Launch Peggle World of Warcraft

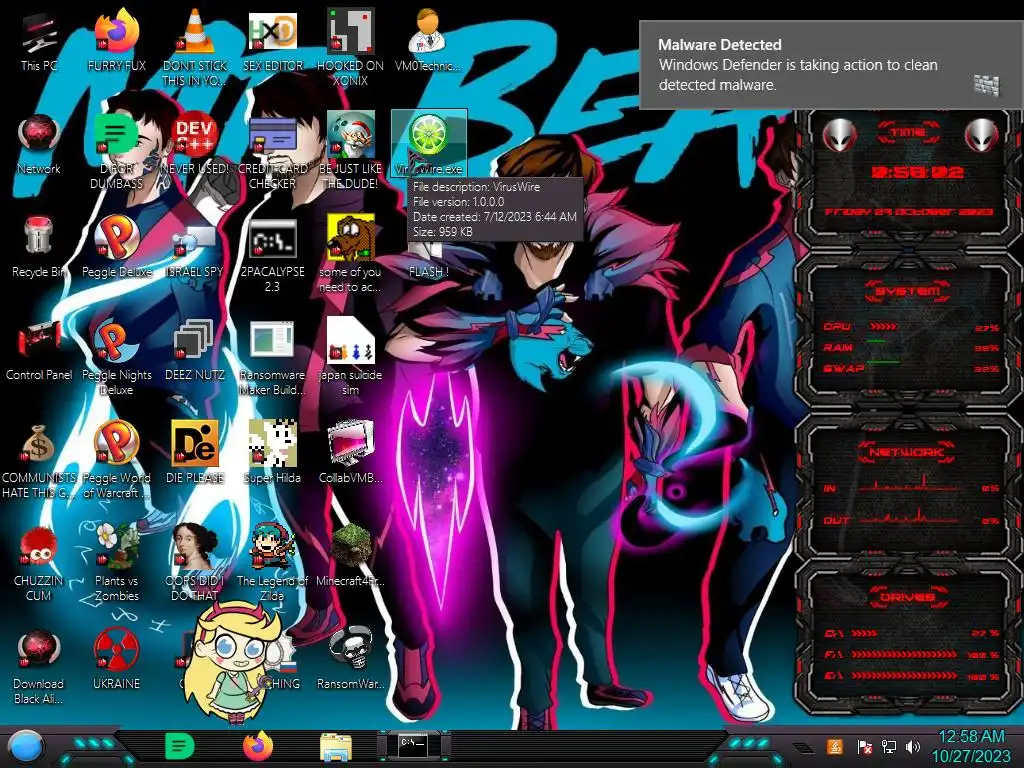pos(117,460)
